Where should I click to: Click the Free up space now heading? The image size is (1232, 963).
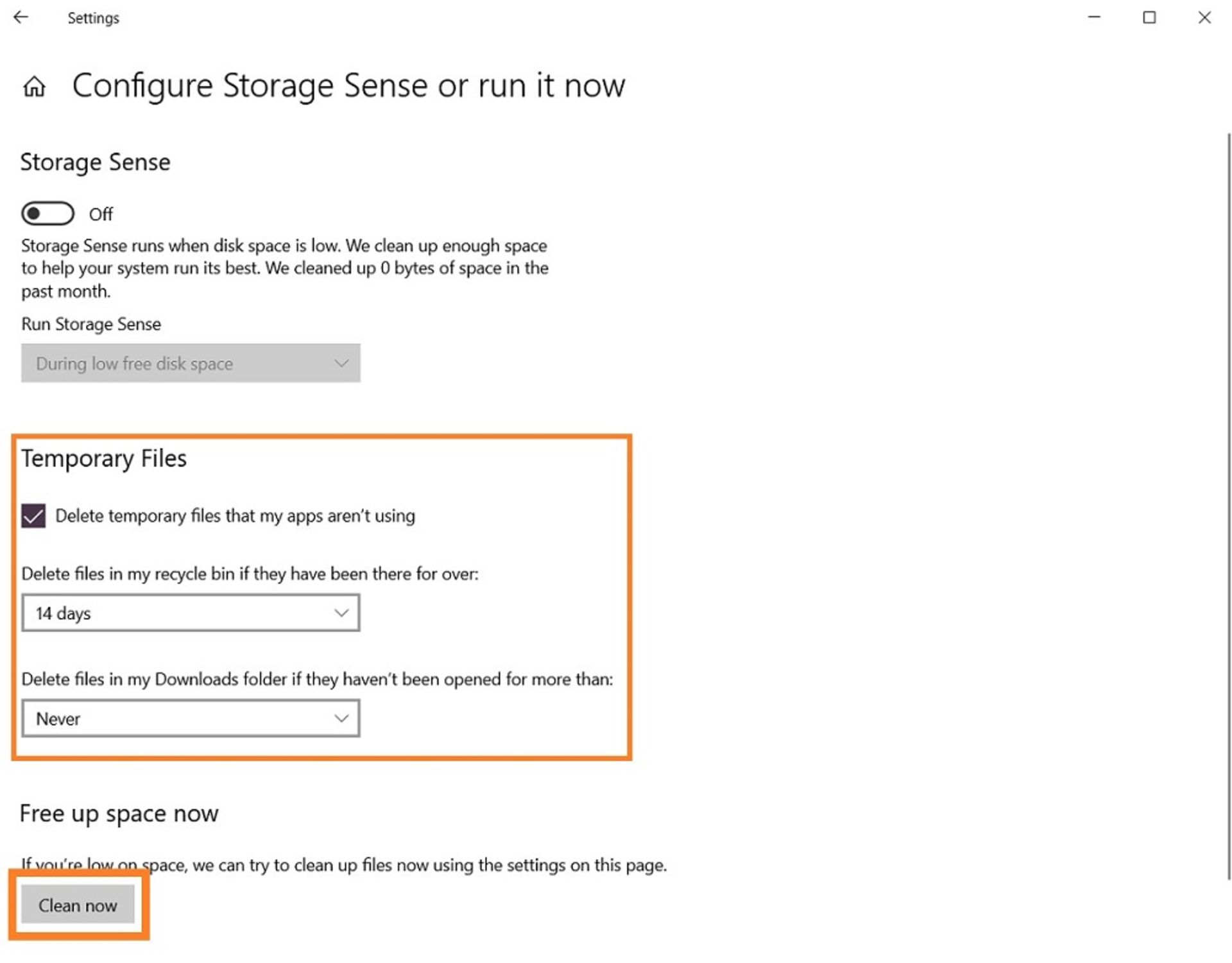[119, 814]
